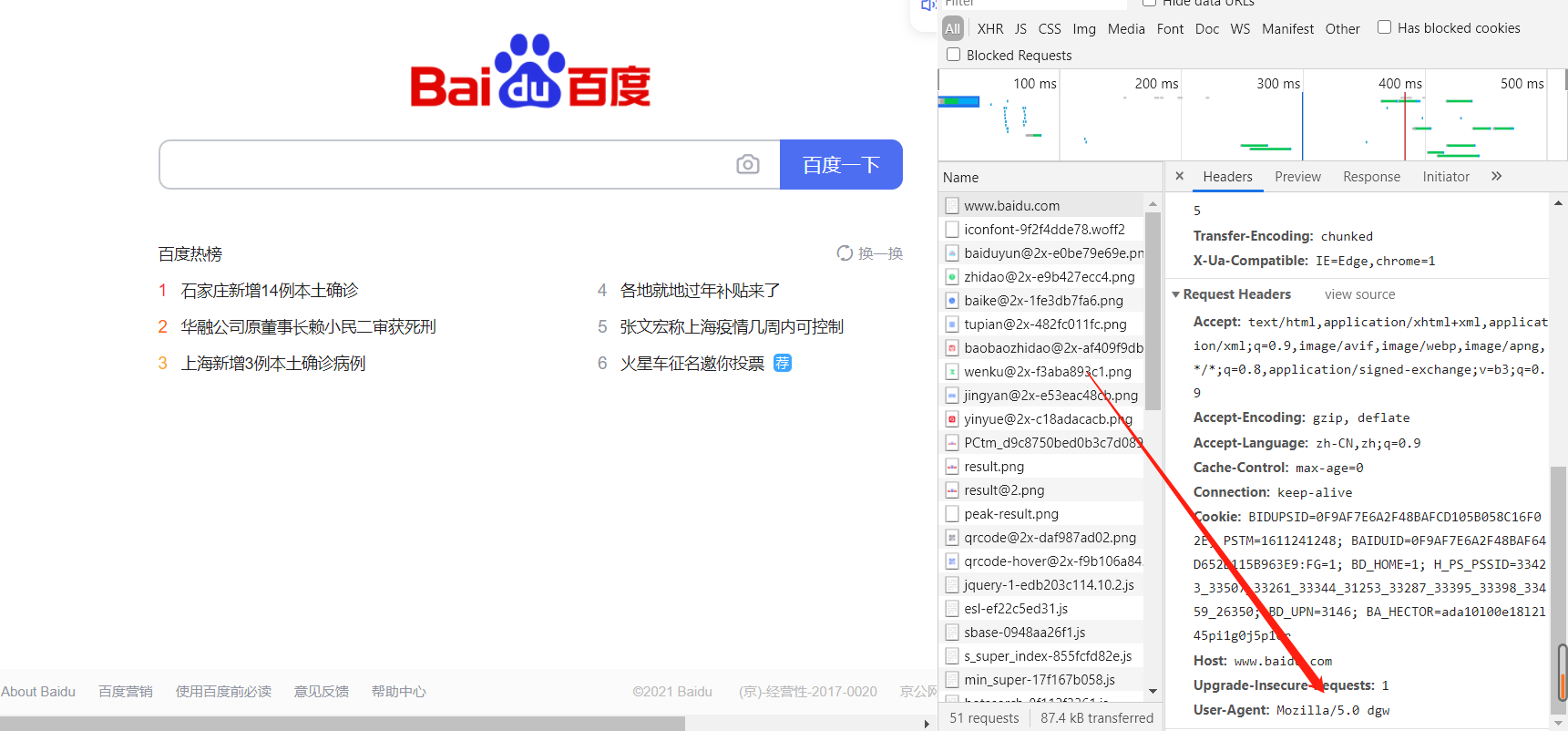Switch to the Initiator tab
Viewport: 1568px width, 731px height.
point(1446,177)
